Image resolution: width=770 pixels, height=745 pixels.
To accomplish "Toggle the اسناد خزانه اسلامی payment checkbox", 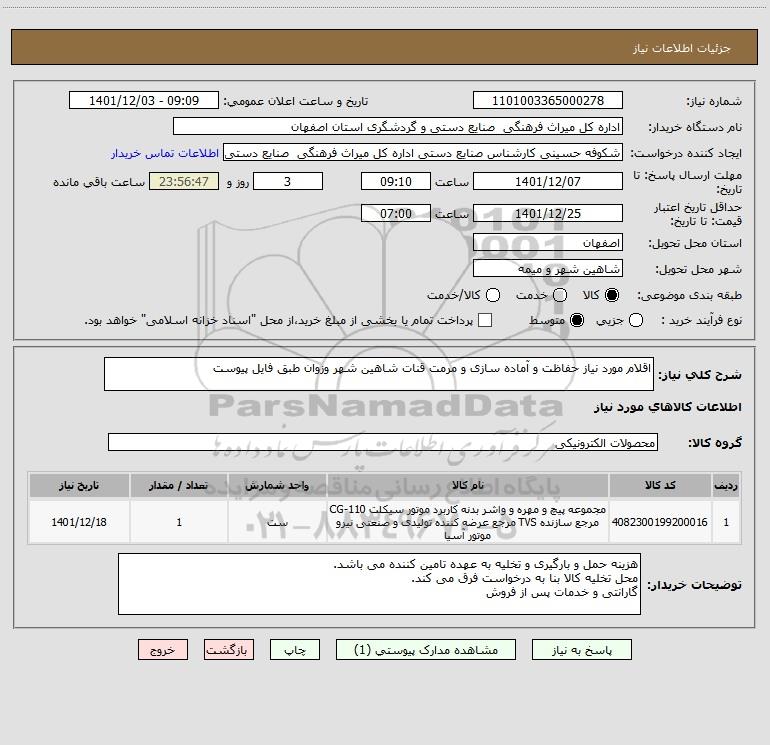I will point(485,320).
